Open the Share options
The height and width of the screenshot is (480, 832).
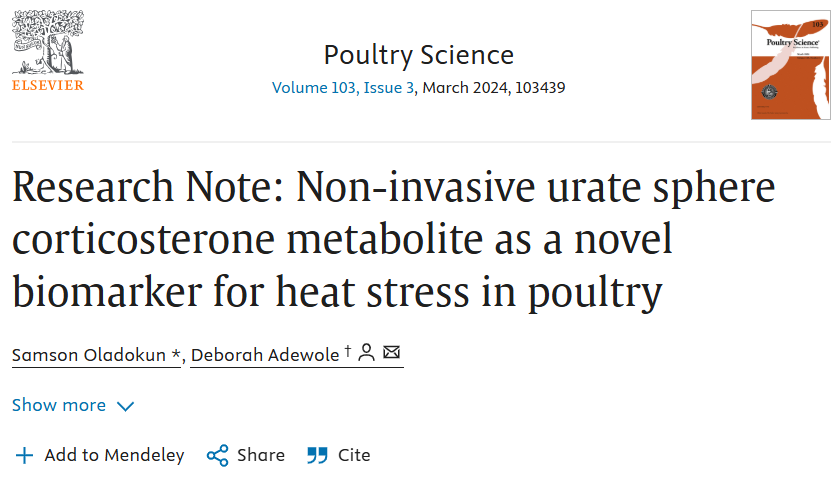[x=246, y=455]
